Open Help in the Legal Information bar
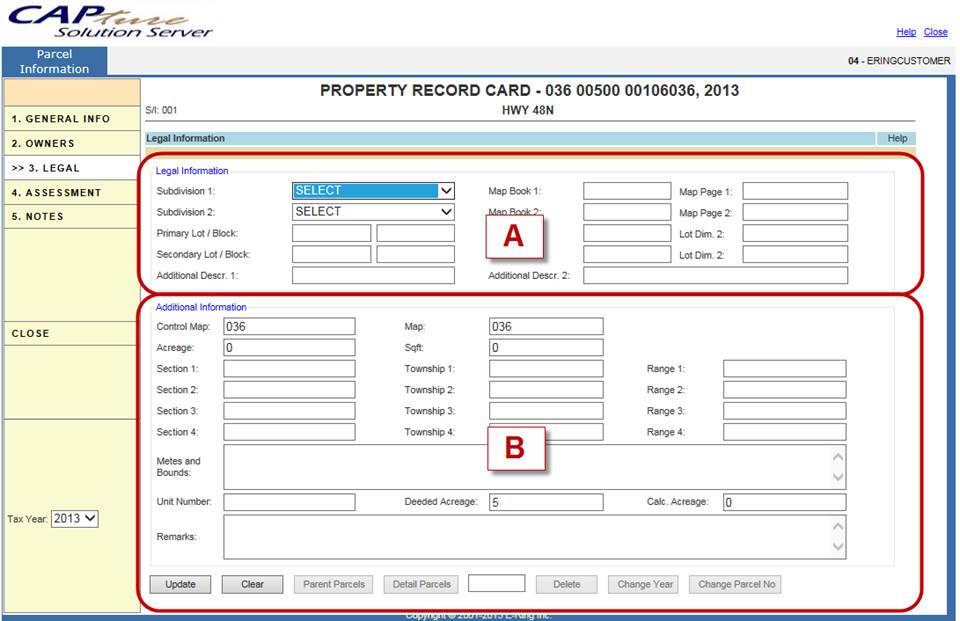Viewport: 960px width, 621px height. click(897, 138)
